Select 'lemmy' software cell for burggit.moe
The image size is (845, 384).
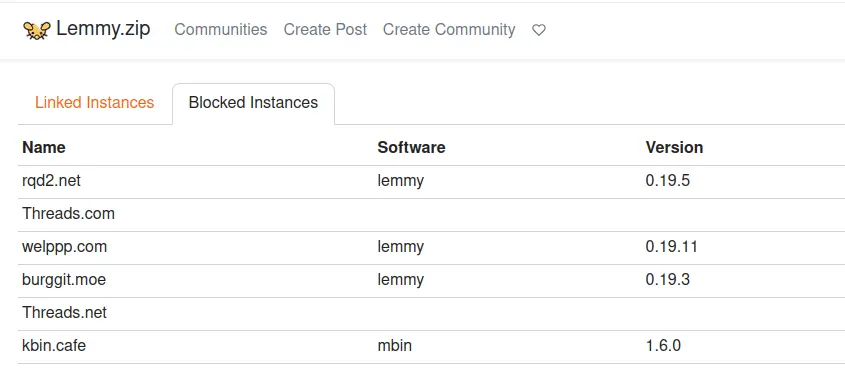(x=400, y=280)
